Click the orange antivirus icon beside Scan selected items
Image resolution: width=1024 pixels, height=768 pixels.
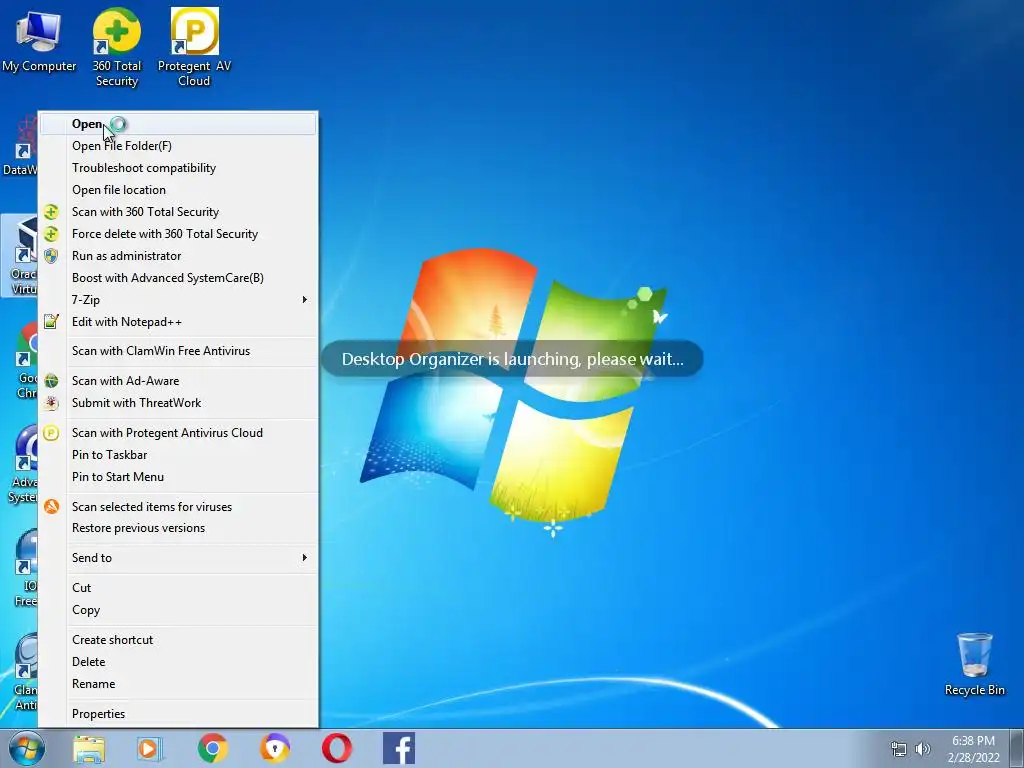(x=51, y=507)
